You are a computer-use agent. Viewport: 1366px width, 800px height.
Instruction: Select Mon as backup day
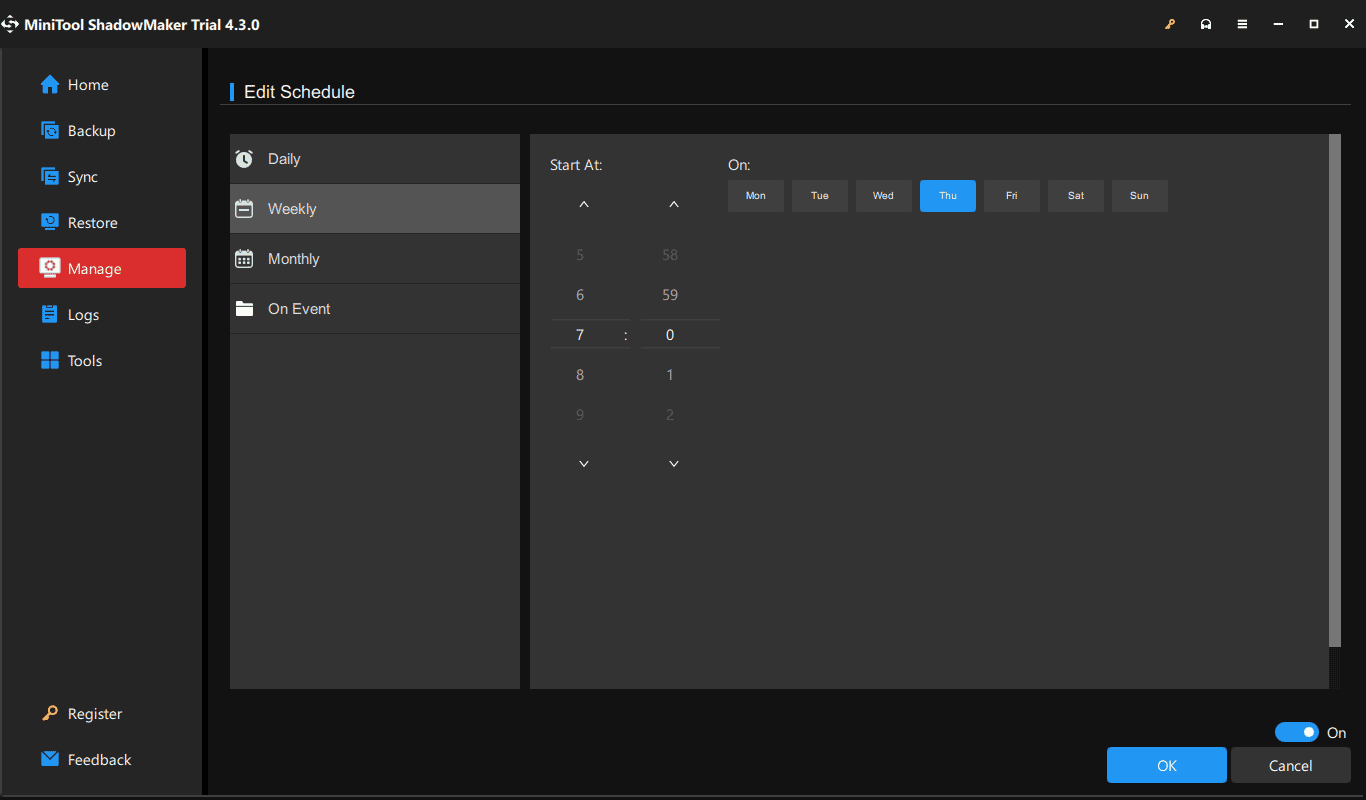point(756,196)
